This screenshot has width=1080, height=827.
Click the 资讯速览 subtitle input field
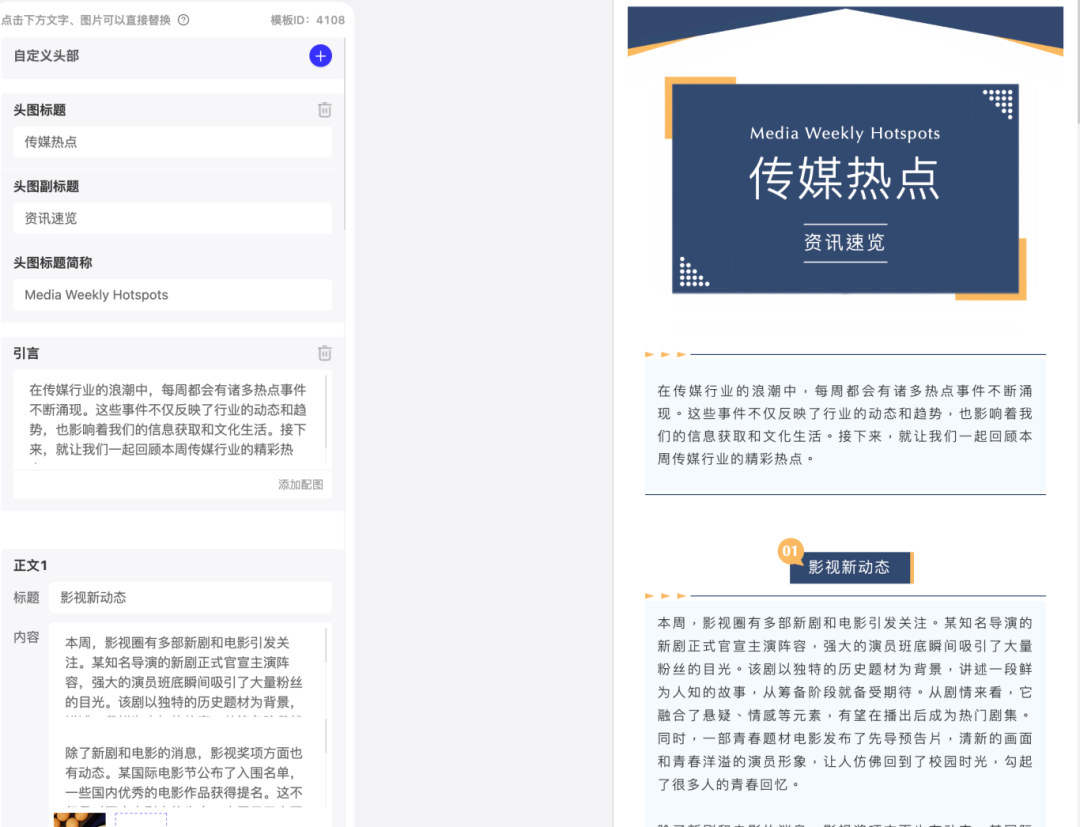pyautogui.click(x=171, y=218)
